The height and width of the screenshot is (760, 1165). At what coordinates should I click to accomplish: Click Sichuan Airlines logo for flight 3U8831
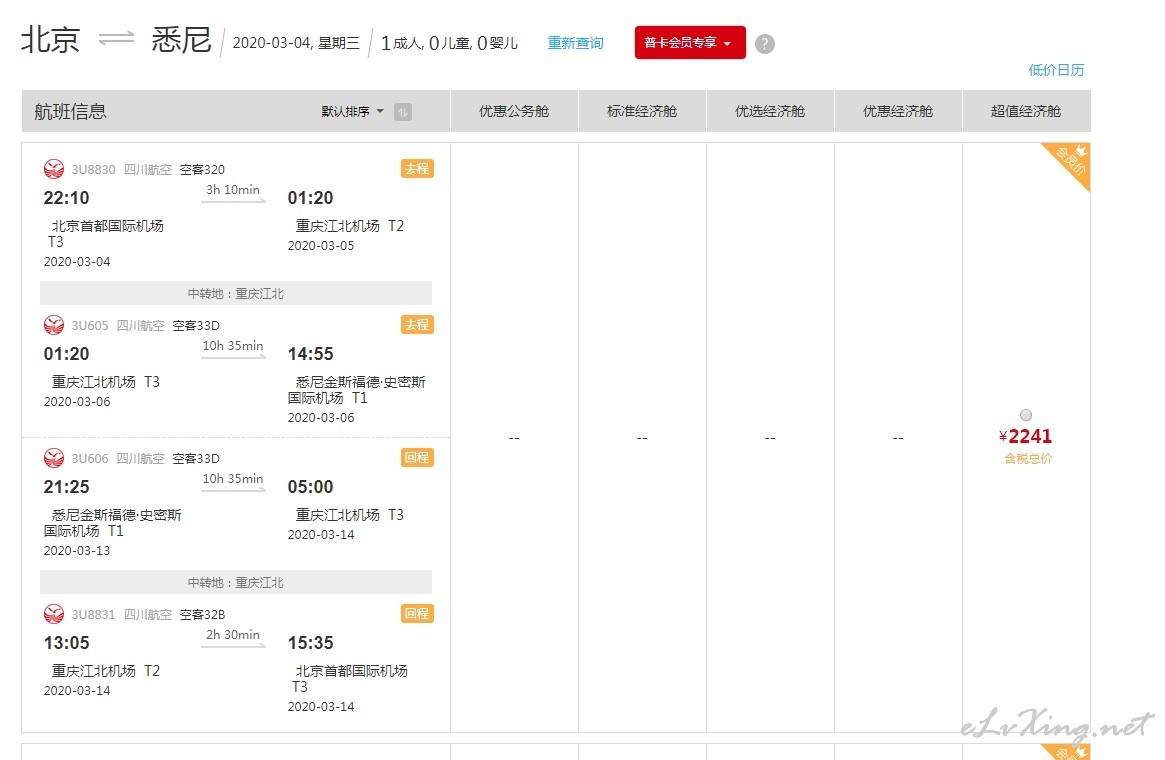(x=53, y=614)
